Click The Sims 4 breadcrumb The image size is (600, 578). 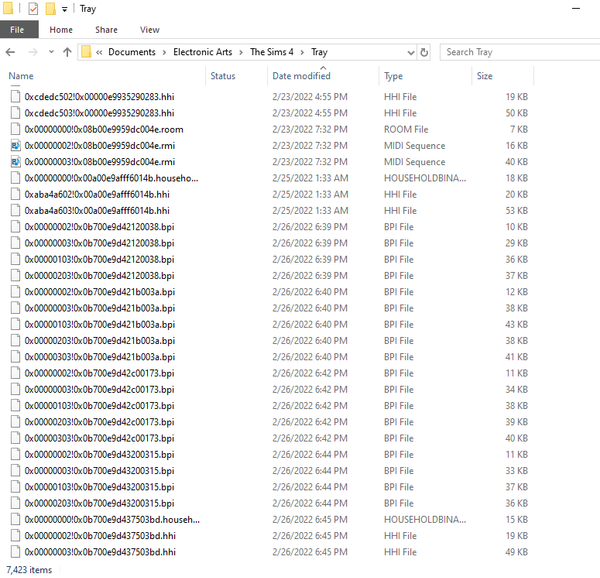[272, 52]
